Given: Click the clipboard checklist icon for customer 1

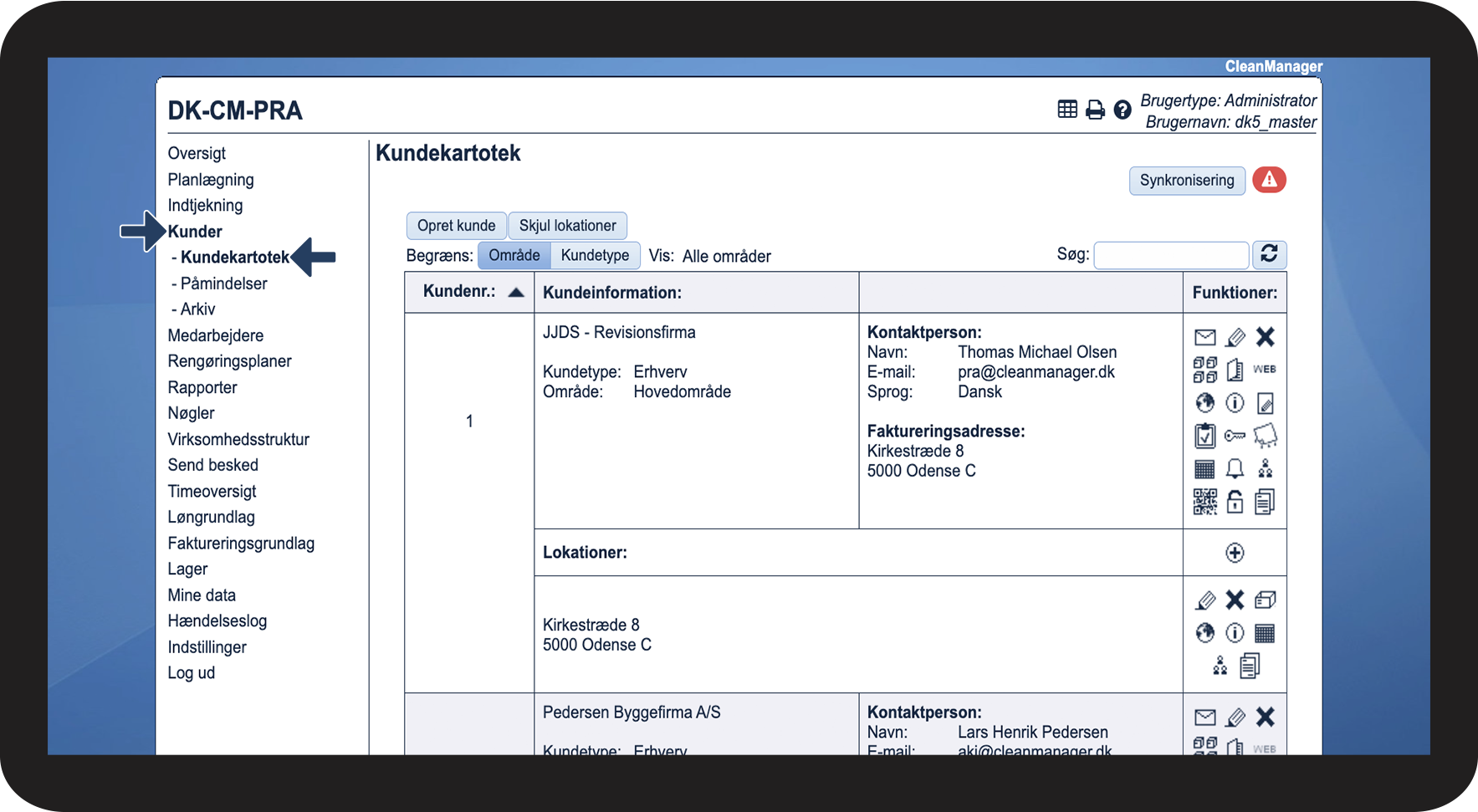Looking at the screenshot, I should [x=1204, y=436].
